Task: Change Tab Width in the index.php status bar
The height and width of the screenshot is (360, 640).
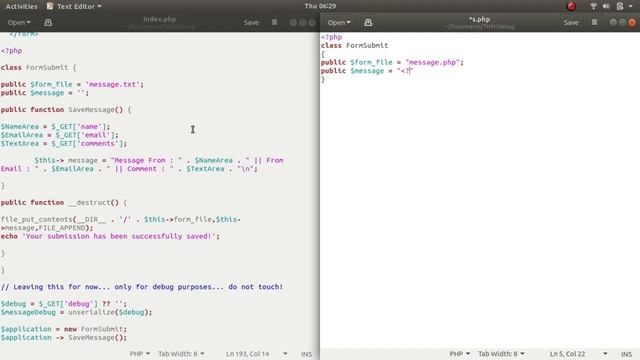Action: (x=181, y=354)
